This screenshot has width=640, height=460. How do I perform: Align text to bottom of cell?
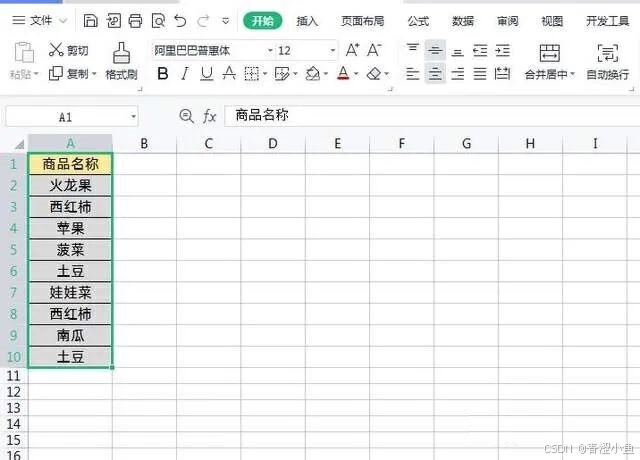pos(458,52)
